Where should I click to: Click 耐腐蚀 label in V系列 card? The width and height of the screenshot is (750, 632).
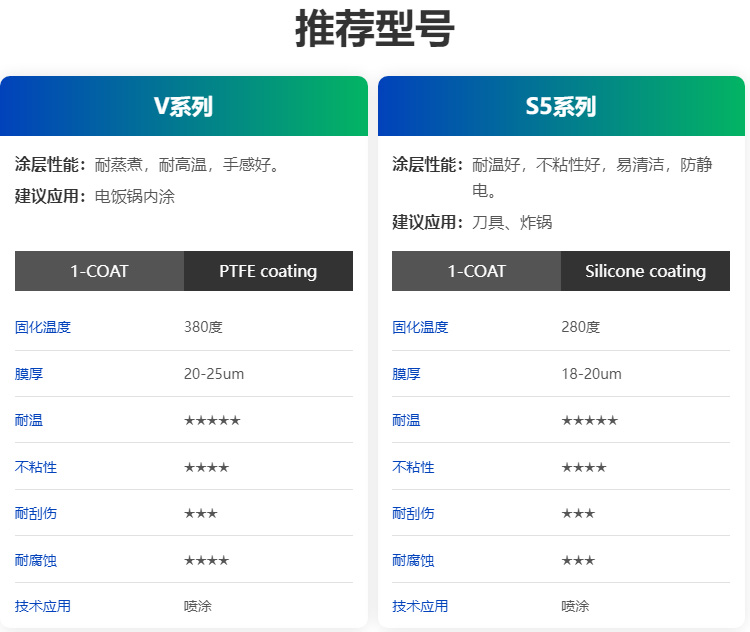coord(36,560)
